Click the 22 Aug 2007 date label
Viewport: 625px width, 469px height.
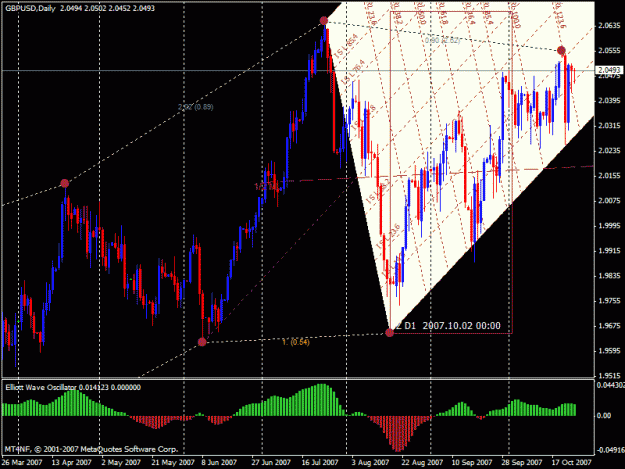pos(422,463)
